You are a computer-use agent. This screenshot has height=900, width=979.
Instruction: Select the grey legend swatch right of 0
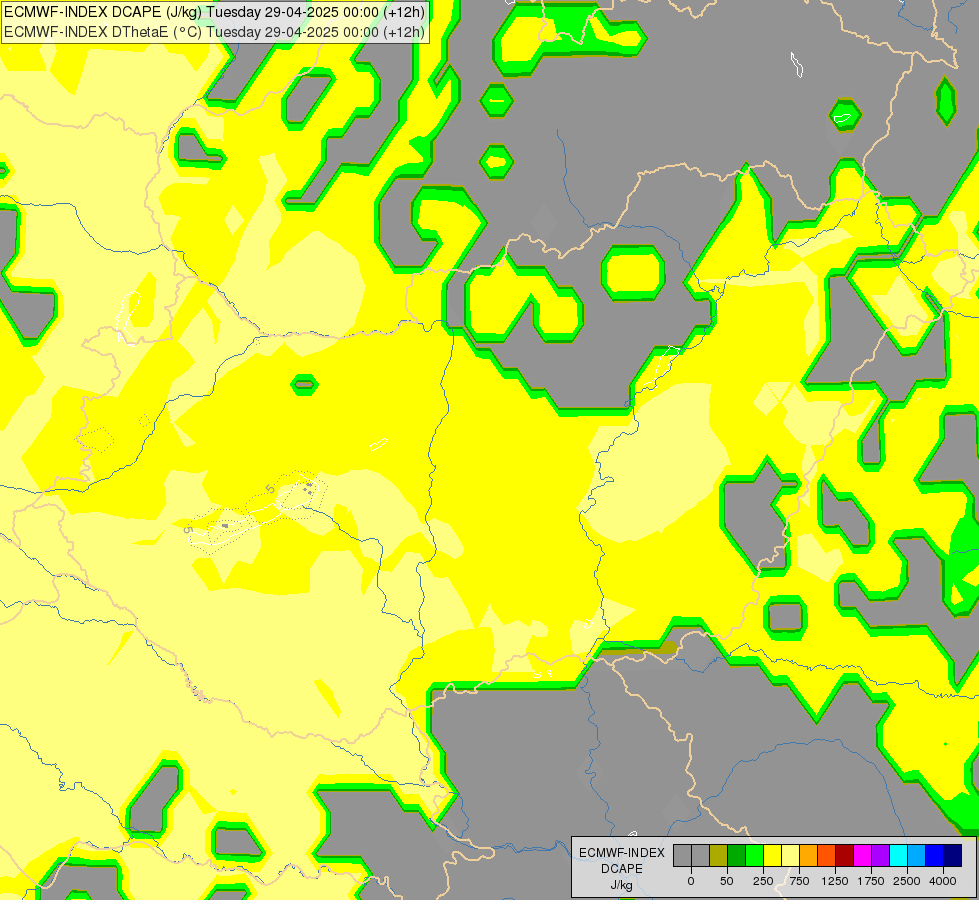click(700, 856)
